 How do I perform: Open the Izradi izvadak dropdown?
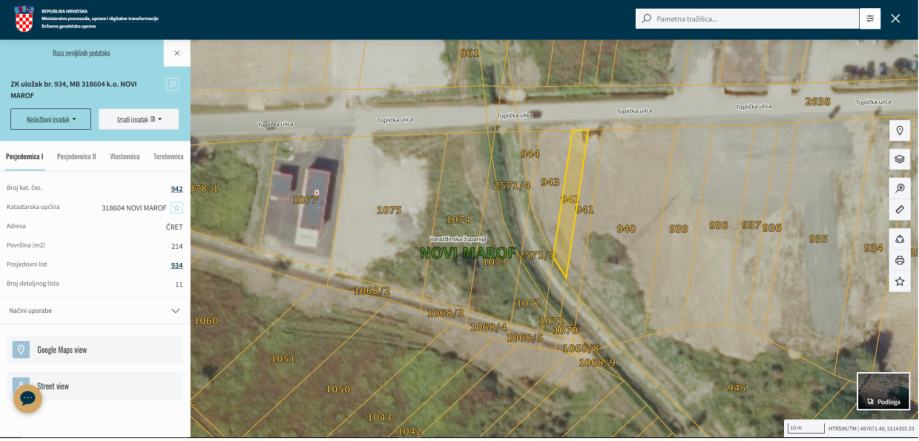click(x=138, y=119)
